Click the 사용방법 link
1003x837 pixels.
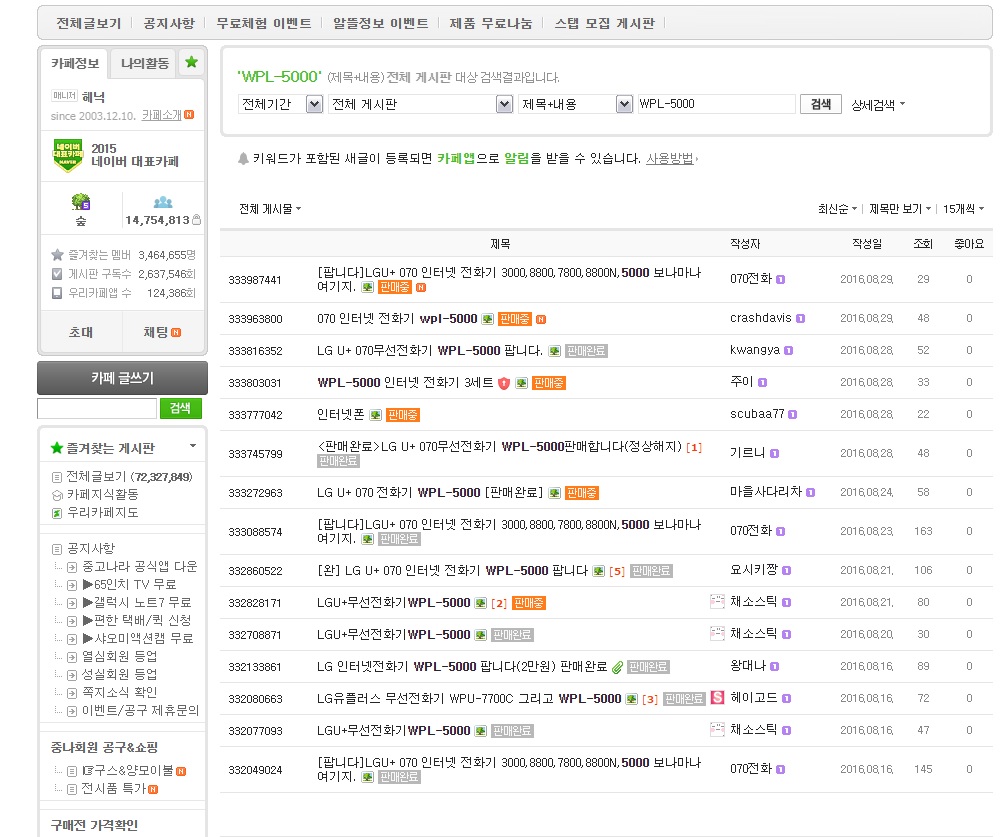coord(670,158)
